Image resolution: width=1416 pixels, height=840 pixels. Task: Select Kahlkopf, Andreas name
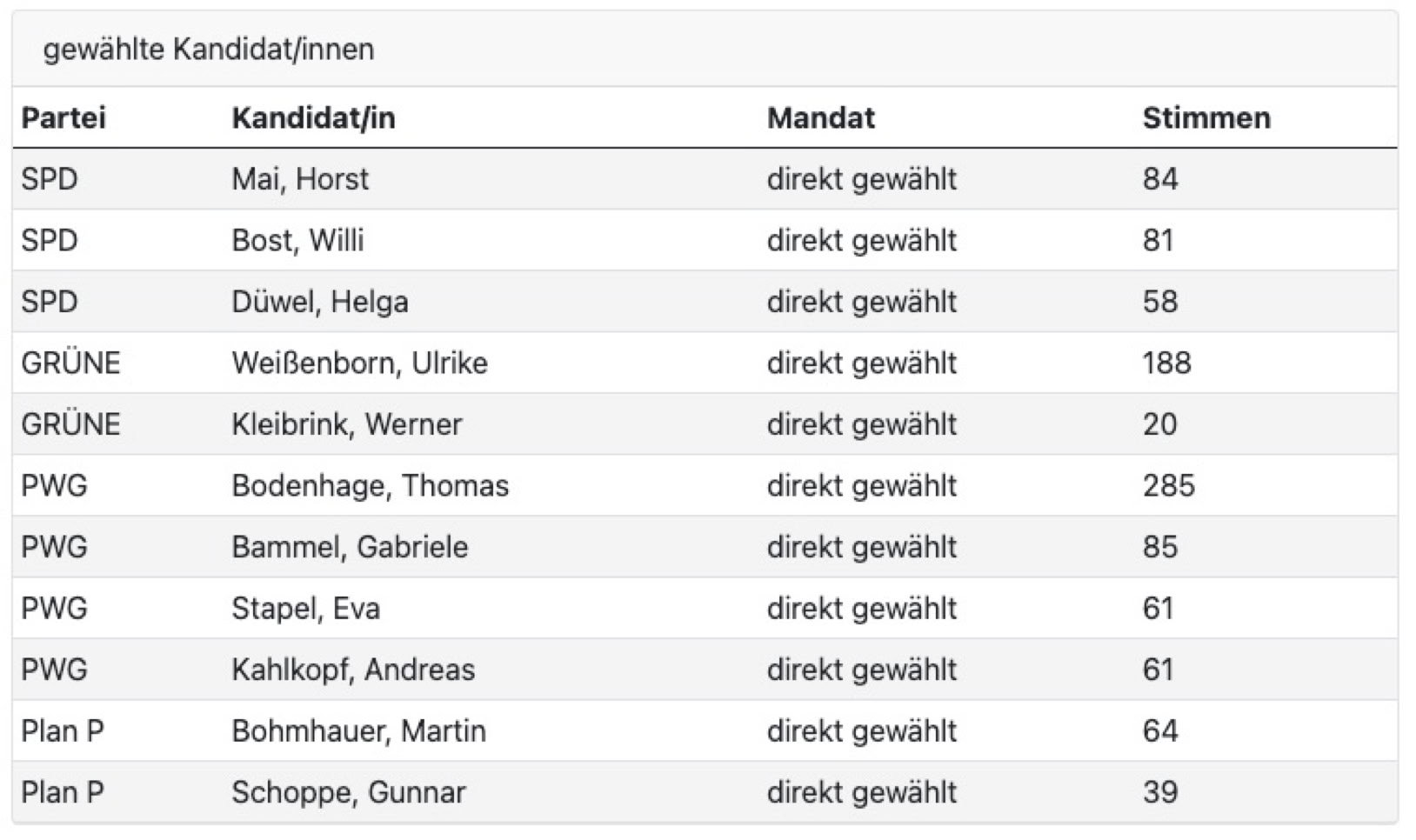353,670
